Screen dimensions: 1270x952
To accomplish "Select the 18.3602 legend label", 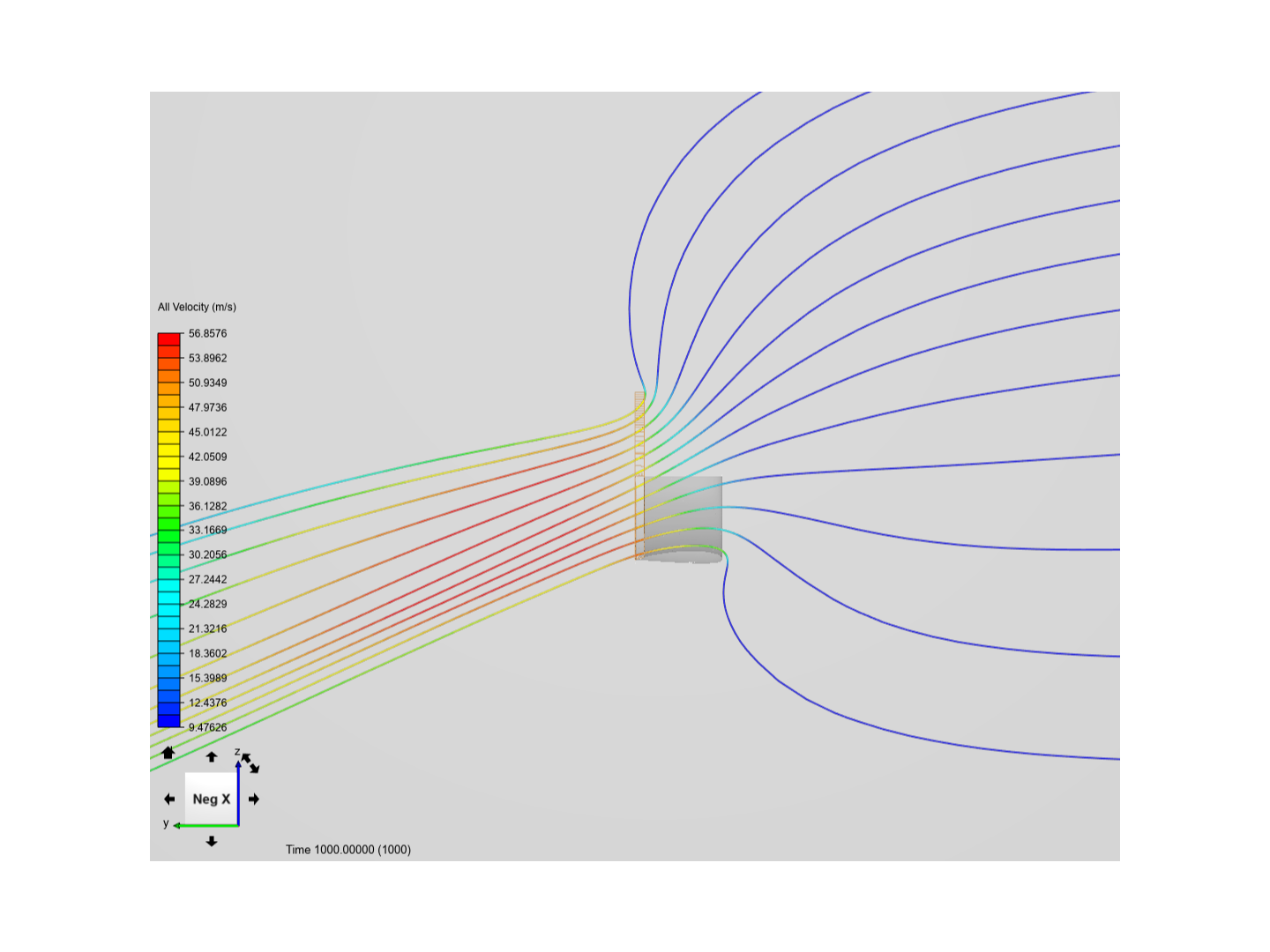I will 207,653.
